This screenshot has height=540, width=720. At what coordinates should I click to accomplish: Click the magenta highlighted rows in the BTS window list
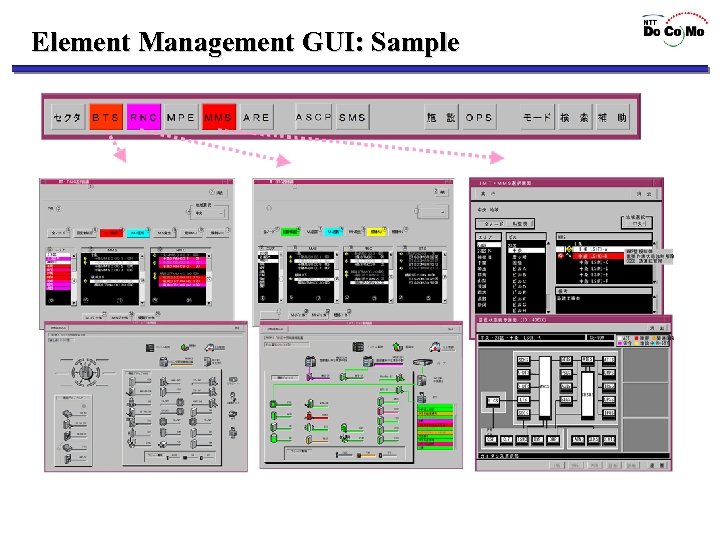pyautogui.click(x=182, y=262)
